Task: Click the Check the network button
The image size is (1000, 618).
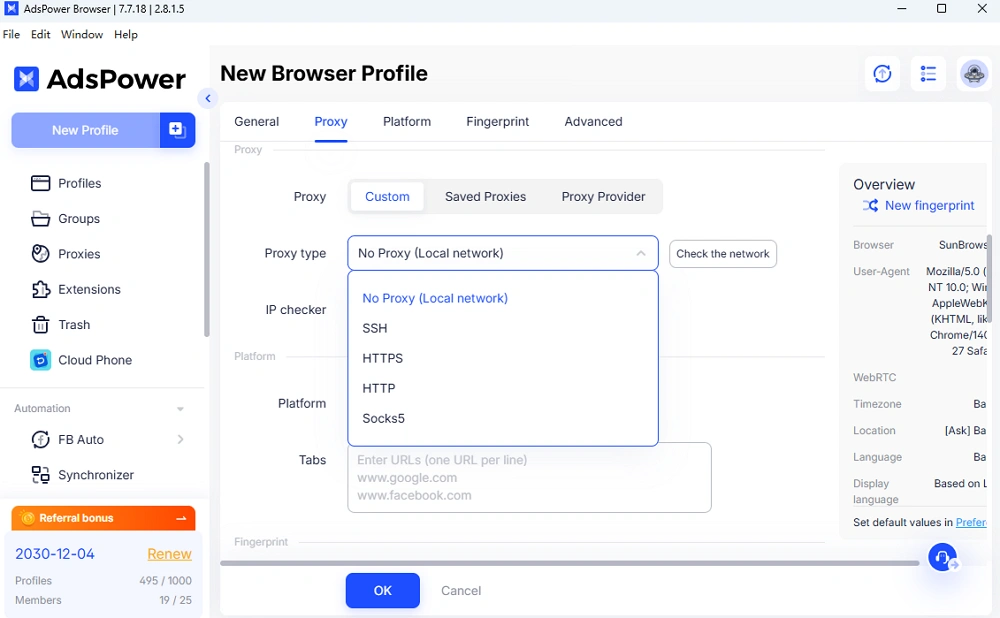Action: coord(722,254)
